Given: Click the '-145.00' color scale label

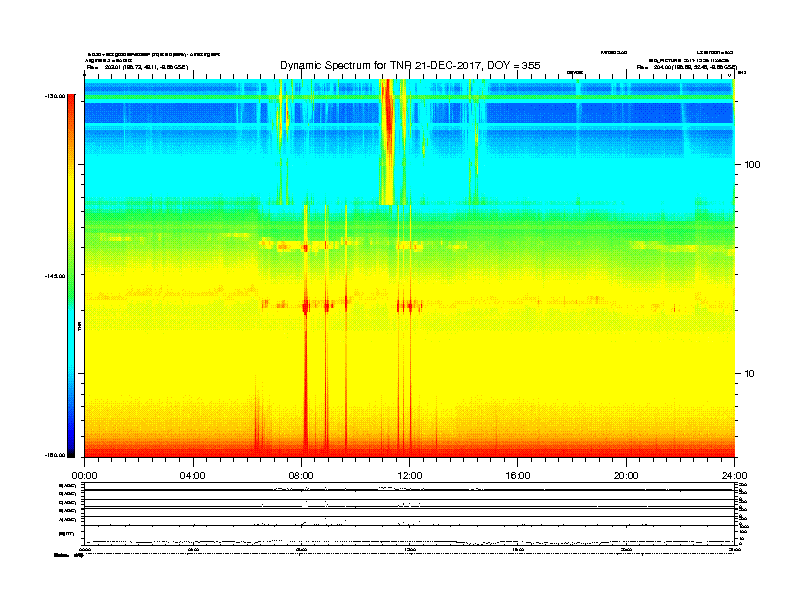Looking at the screenshot, I should 55,276.
